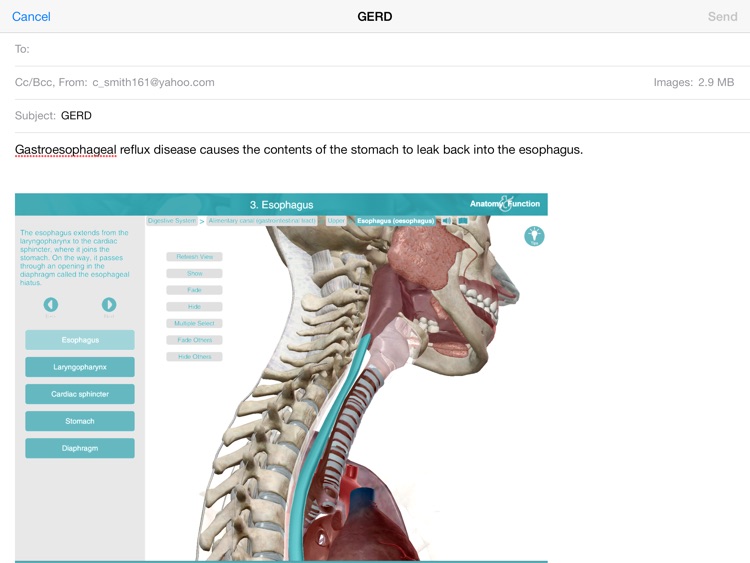The image size is (750, 563).
Task: Tap the Images: 2.9 MB size label
Action: tap(694, 82)
